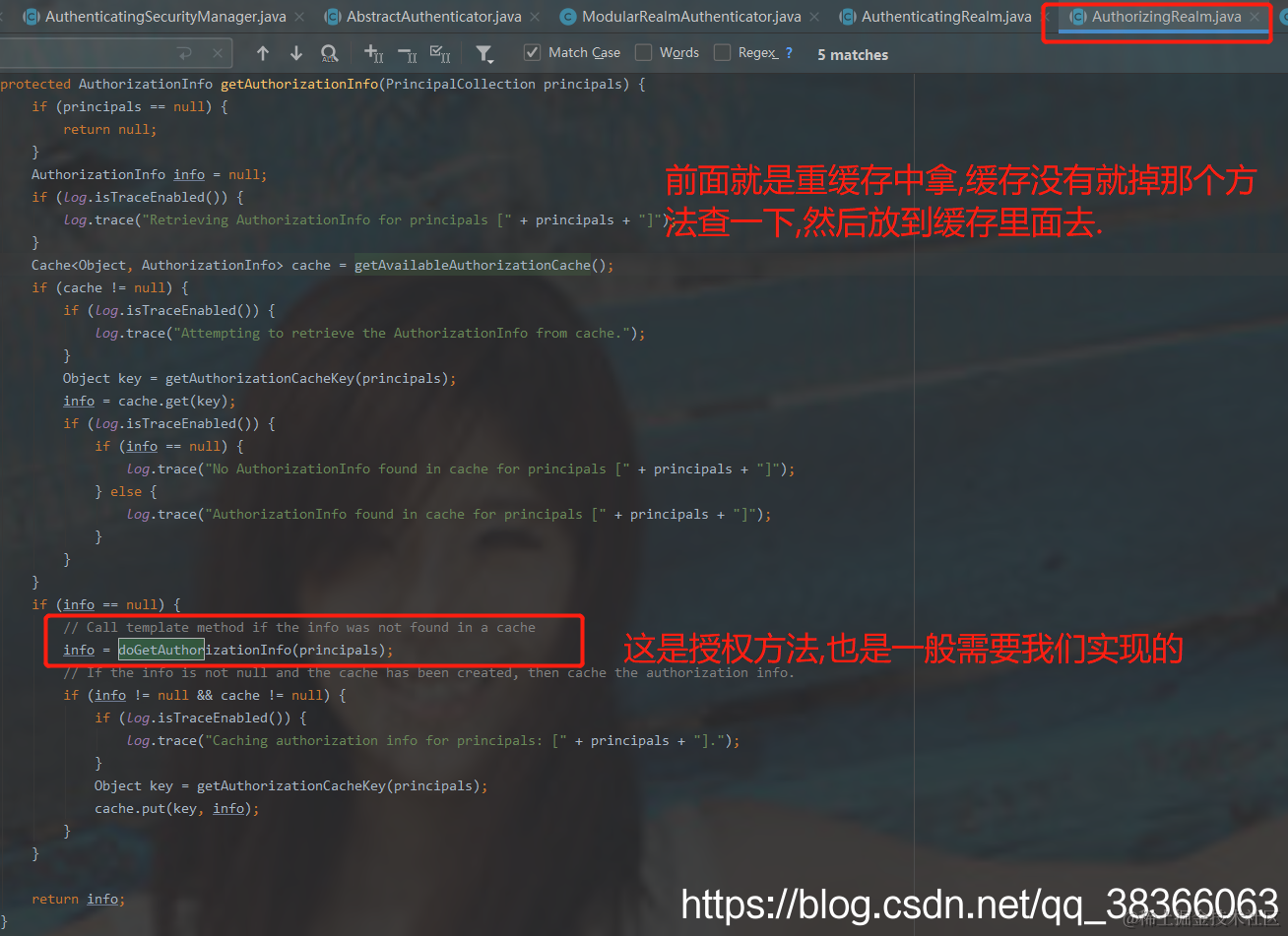This screenshot has height=936, width=1288.
Task: Select all occurrences with the Find All icon
Action: click(x=330, y=53)
